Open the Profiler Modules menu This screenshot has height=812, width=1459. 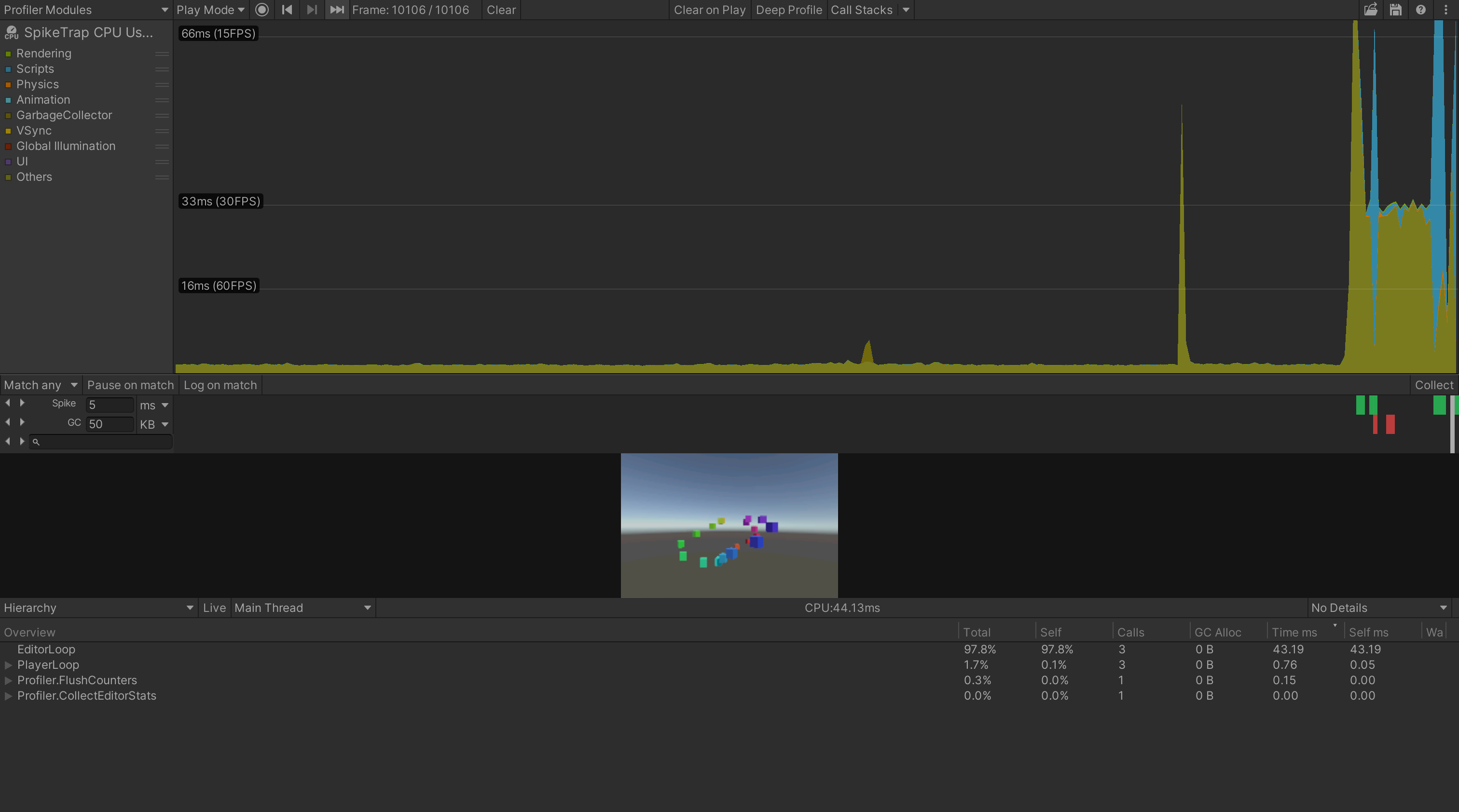click(85, 10)
